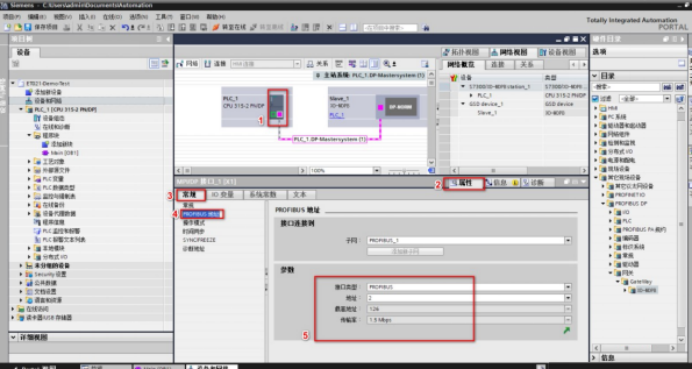Select the 属性 properties tab
Screen dimensions: 692x369
click(x=464, y=183)
